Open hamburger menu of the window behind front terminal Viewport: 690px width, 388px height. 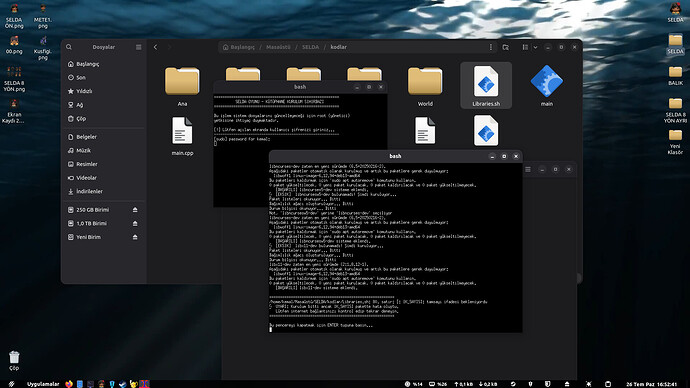click(528, 169)
